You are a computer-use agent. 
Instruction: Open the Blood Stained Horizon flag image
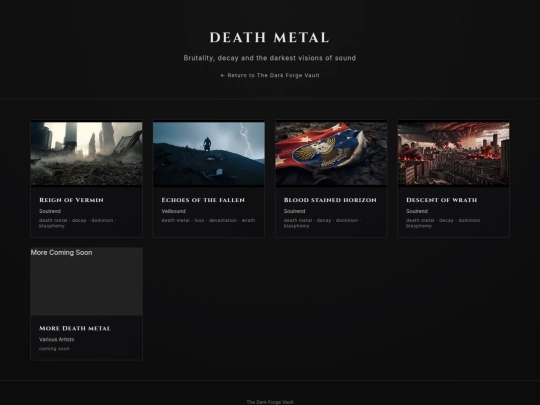[x=331, y=153]
